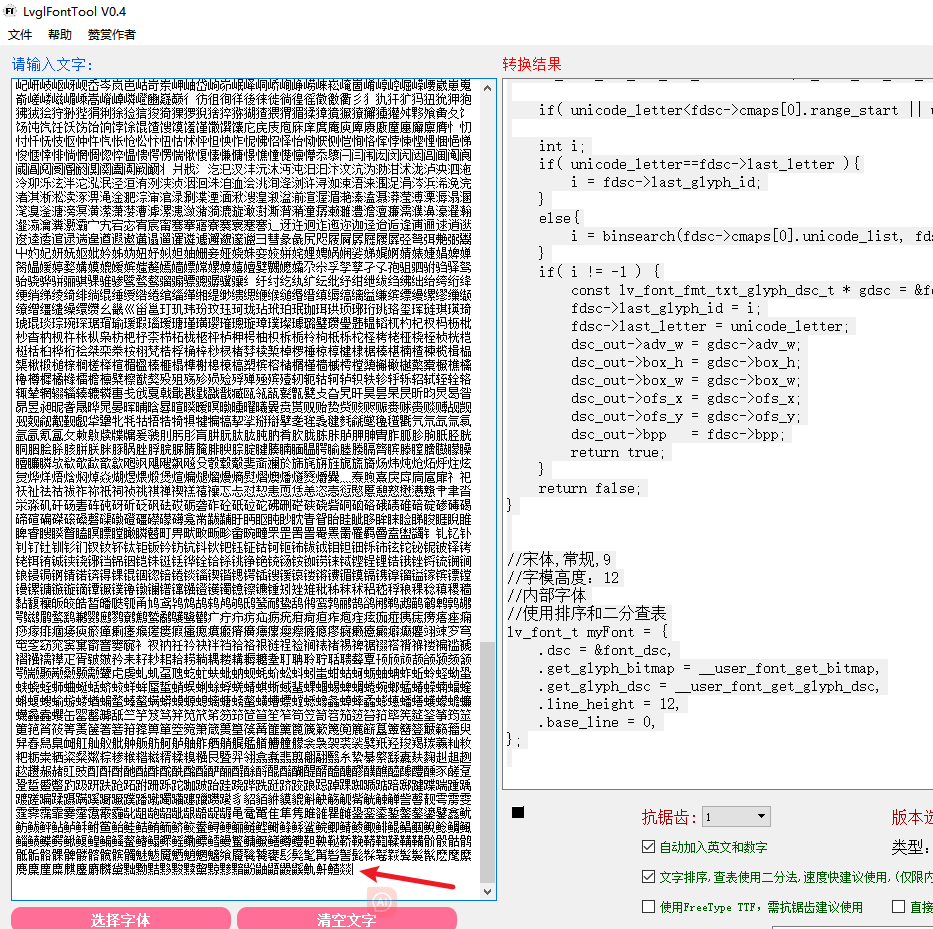The width and height of the screenshot is (933, 929).
Task: Open the 帮助 menu
Action: click(60, 35)
